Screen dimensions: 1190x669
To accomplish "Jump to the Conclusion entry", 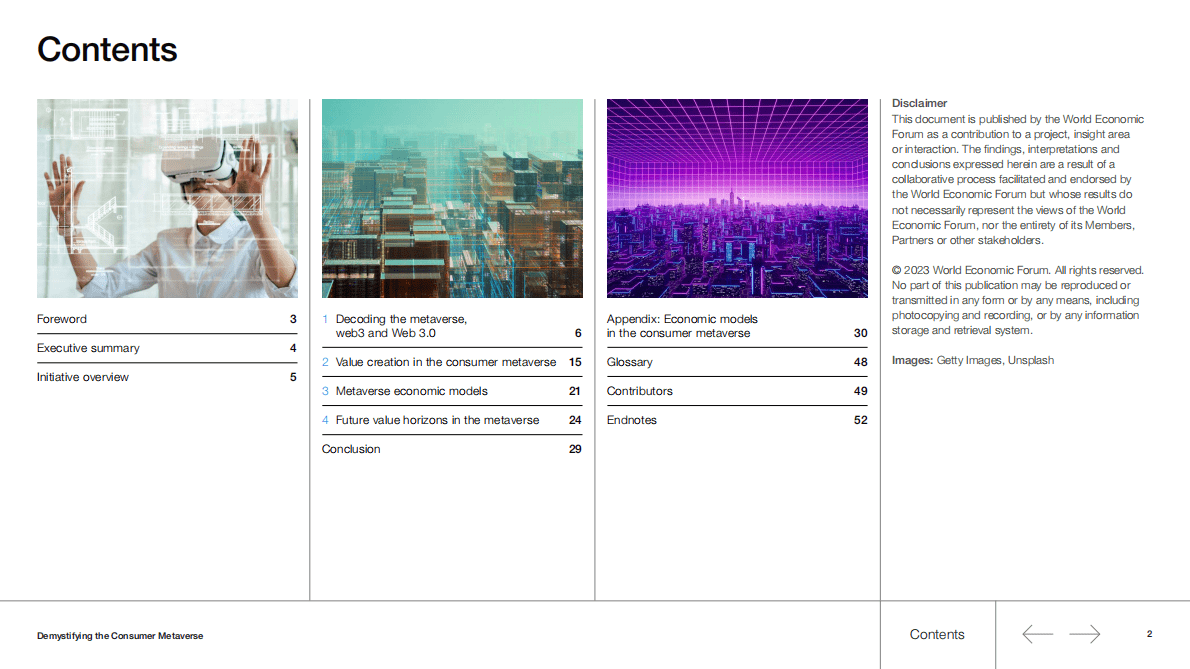I will click(x=351, y=449).
